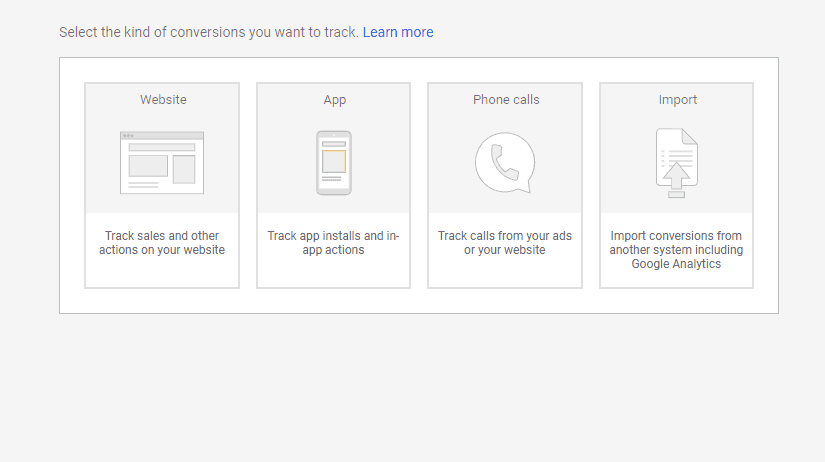Click the lined page corner of the Import icon
This screenshot has width=825, height=462.
point(689,137)
